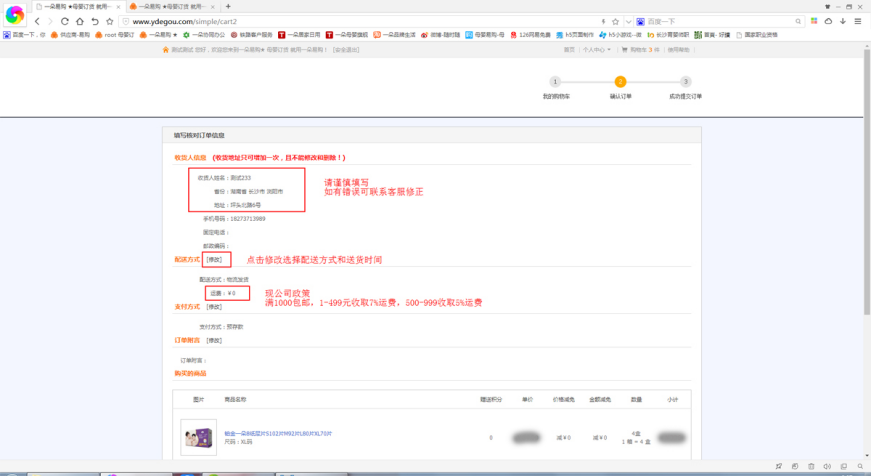Open the 铂金一朵纸尿片 product name link

pos(278,433)
